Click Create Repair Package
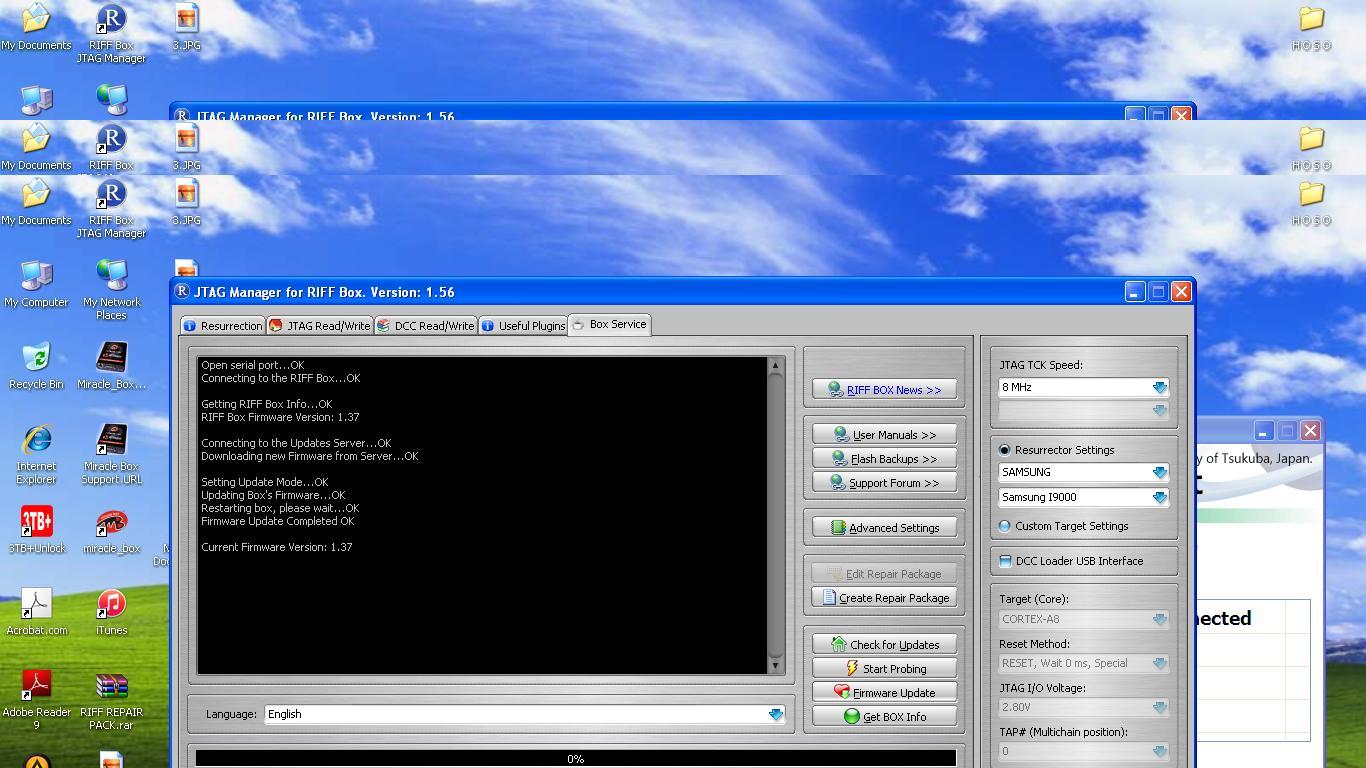The height and width of the screenshot is (768, 1366). [x=884, y=598]
